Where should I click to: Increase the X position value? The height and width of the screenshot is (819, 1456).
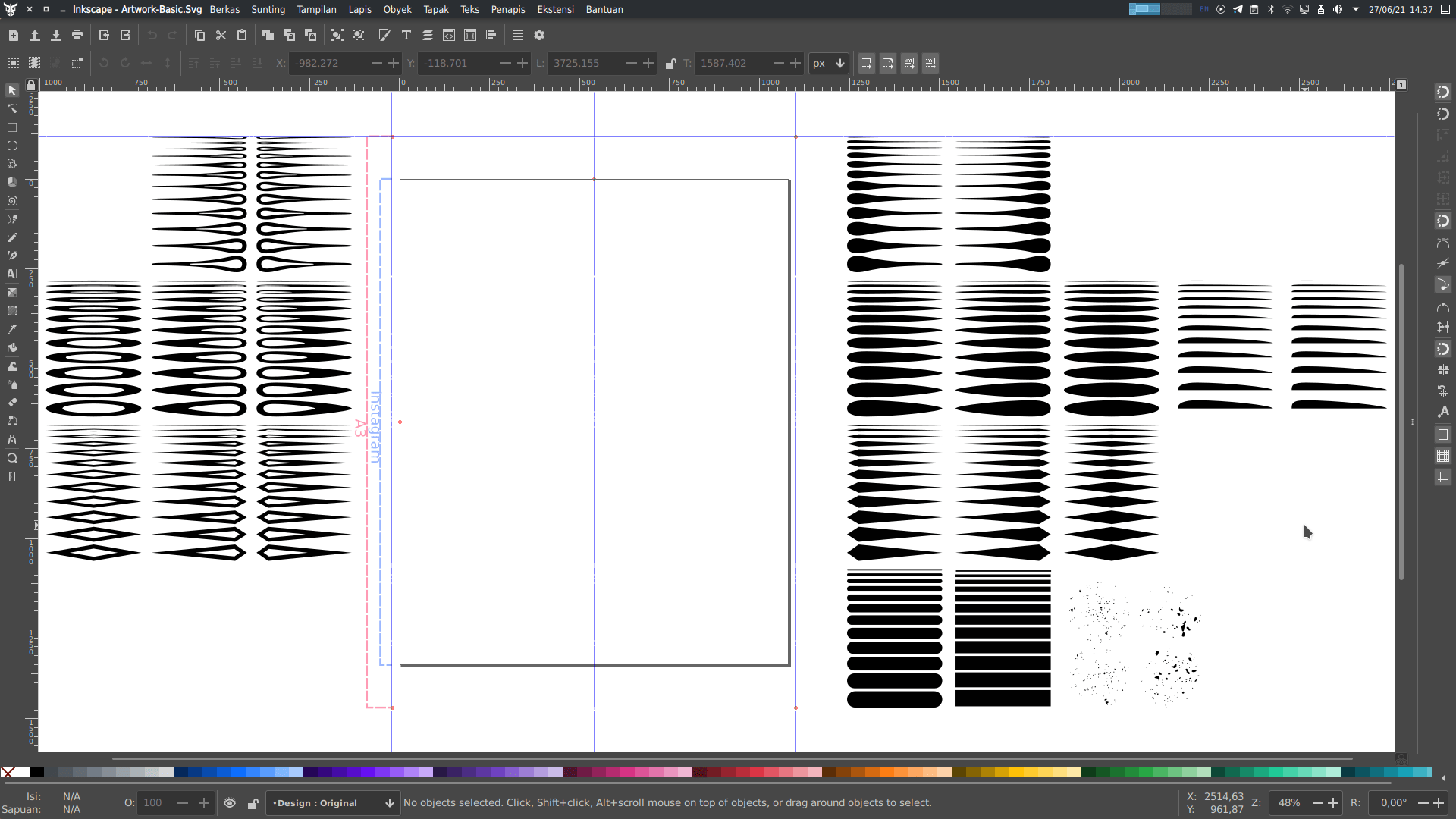(394, 63)
